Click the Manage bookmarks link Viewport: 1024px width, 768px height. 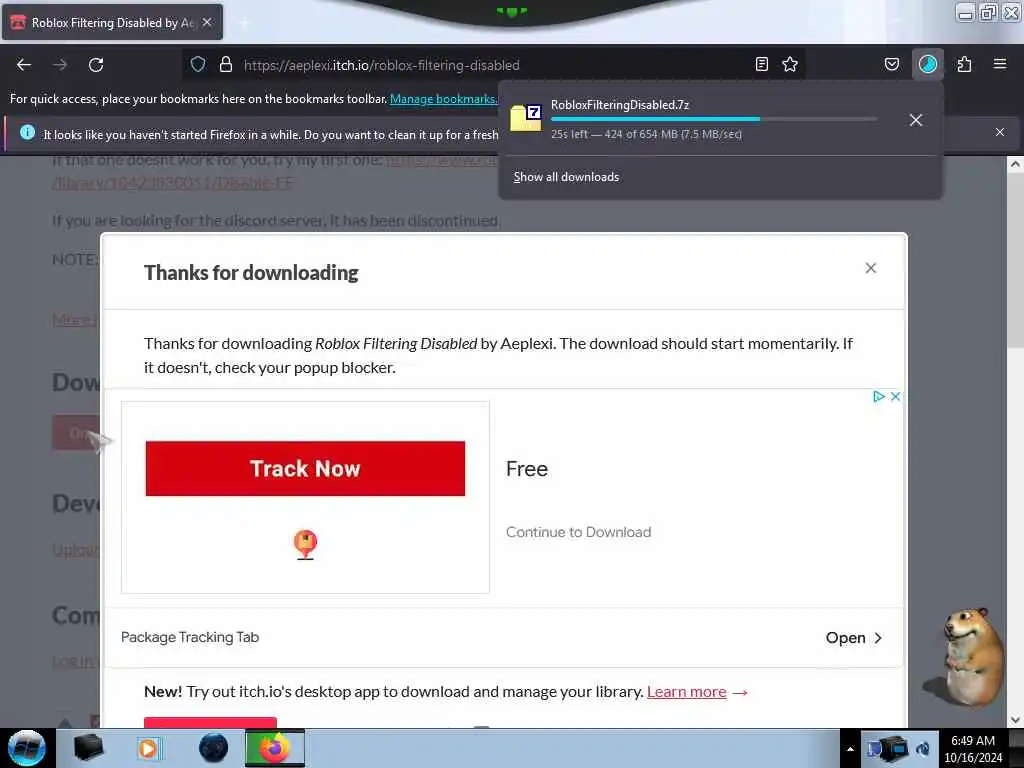pos(443,99)
